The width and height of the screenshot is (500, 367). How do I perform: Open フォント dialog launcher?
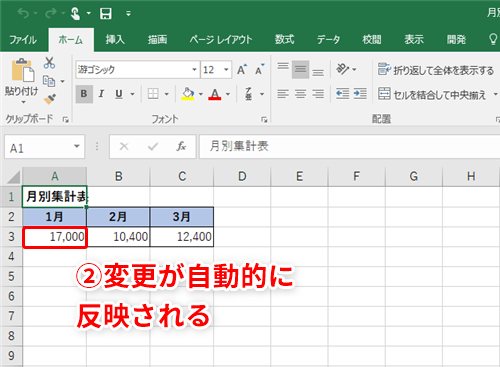pos(264,120)
